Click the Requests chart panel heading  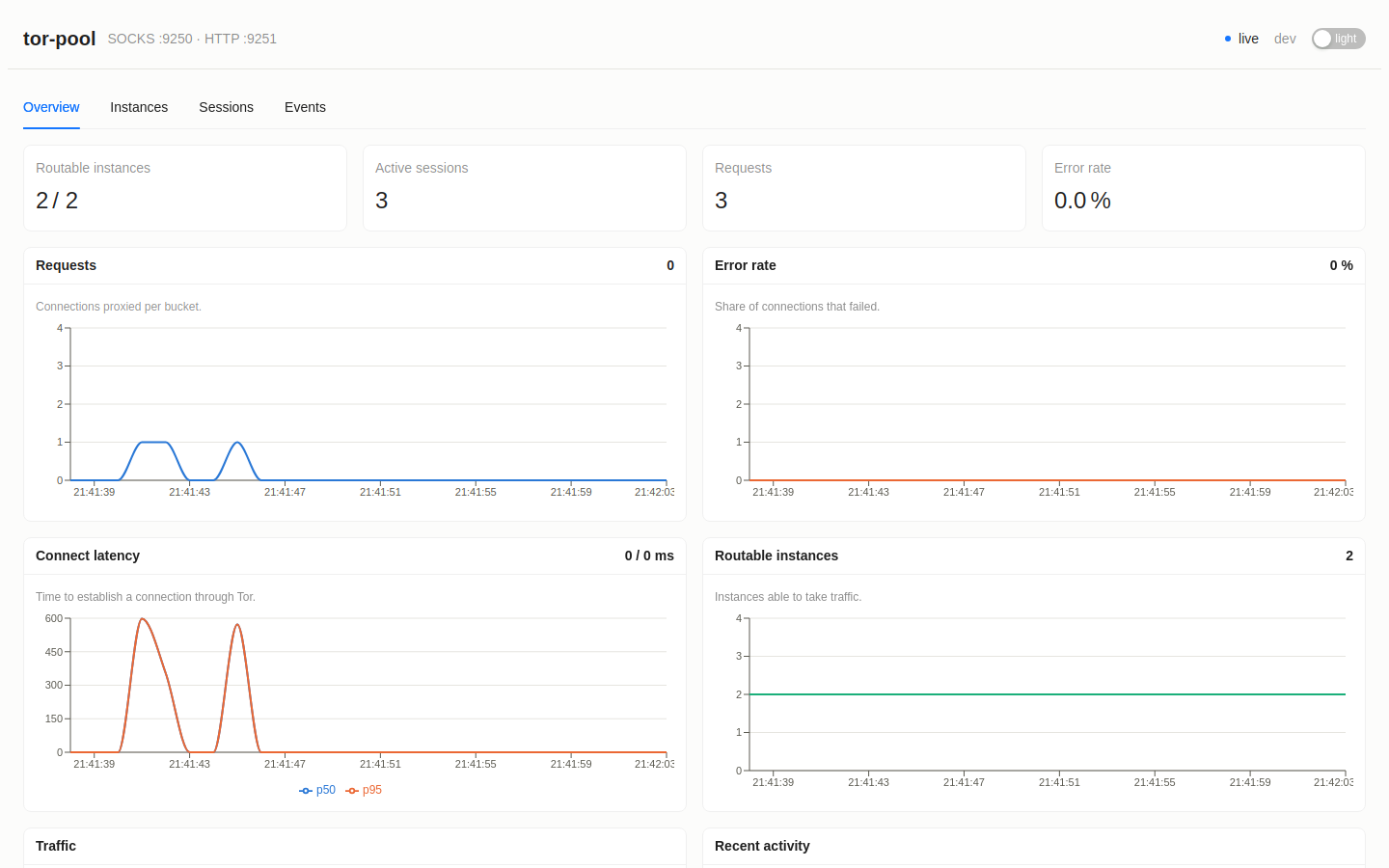tap(66, 265)
